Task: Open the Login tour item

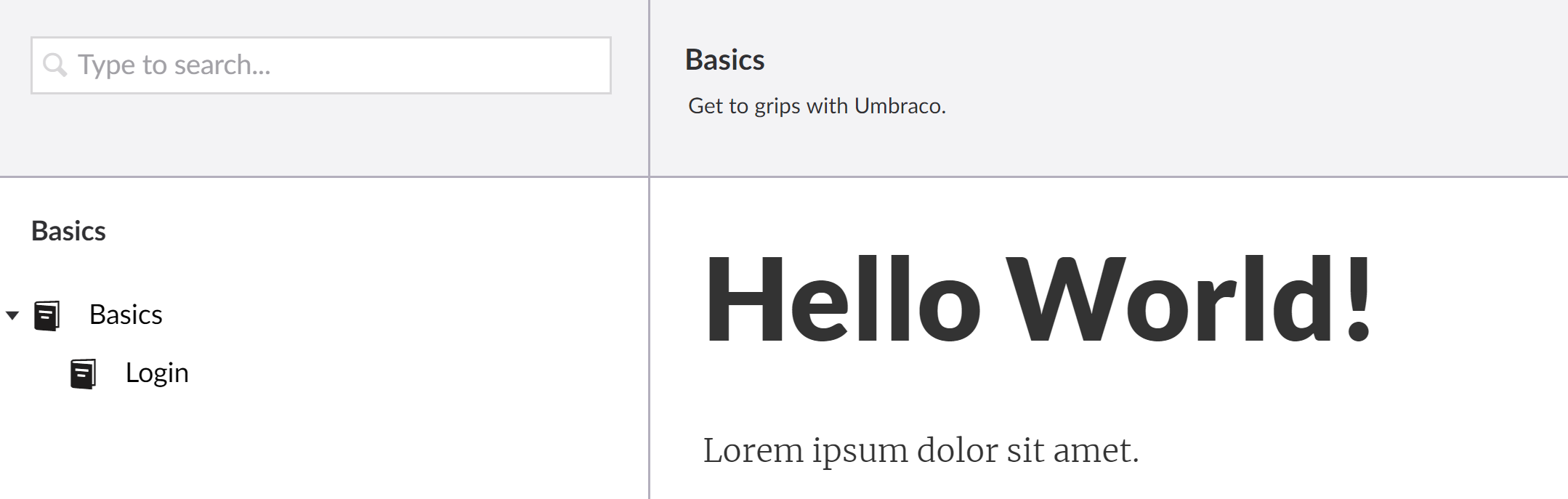Action: [x=157, y=373]
